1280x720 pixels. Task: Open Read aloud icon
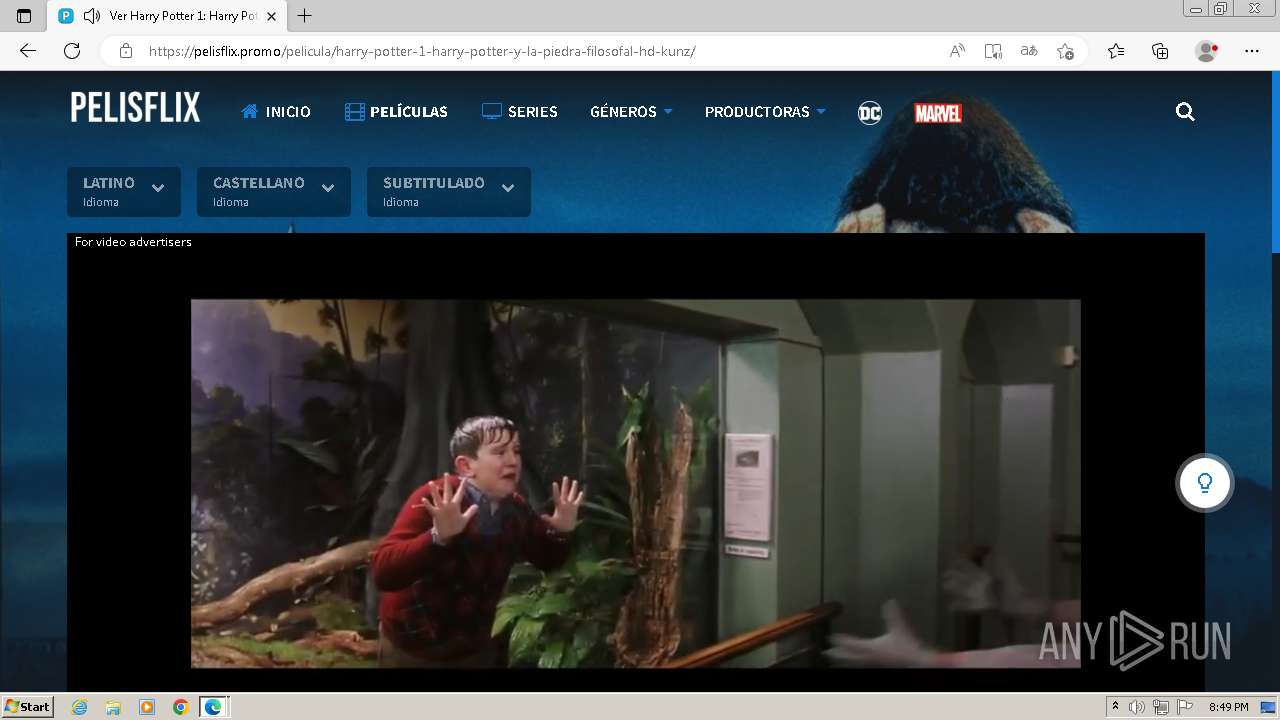957,51
